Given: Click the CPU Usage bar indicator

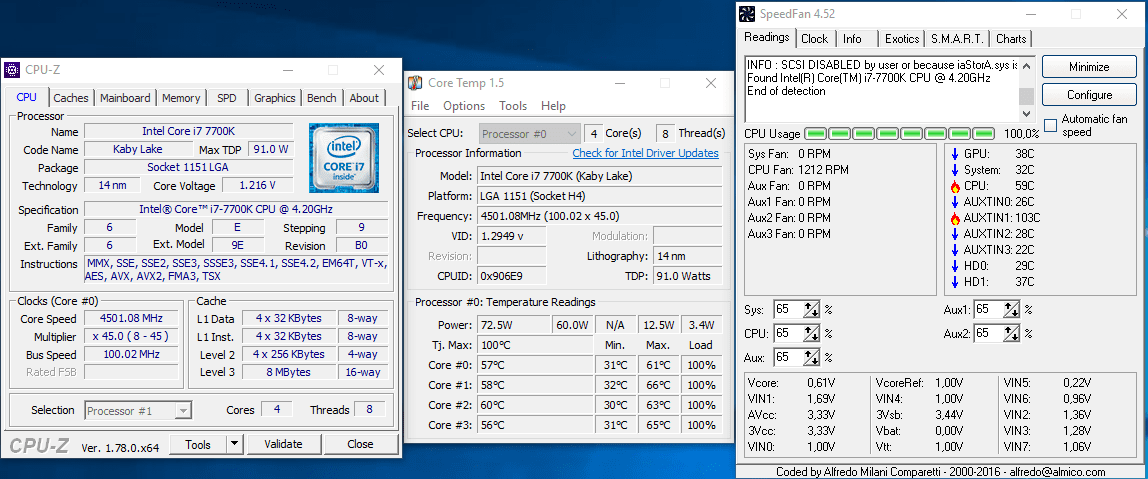Looking at the screenshot, I should (x=900, y=134).
